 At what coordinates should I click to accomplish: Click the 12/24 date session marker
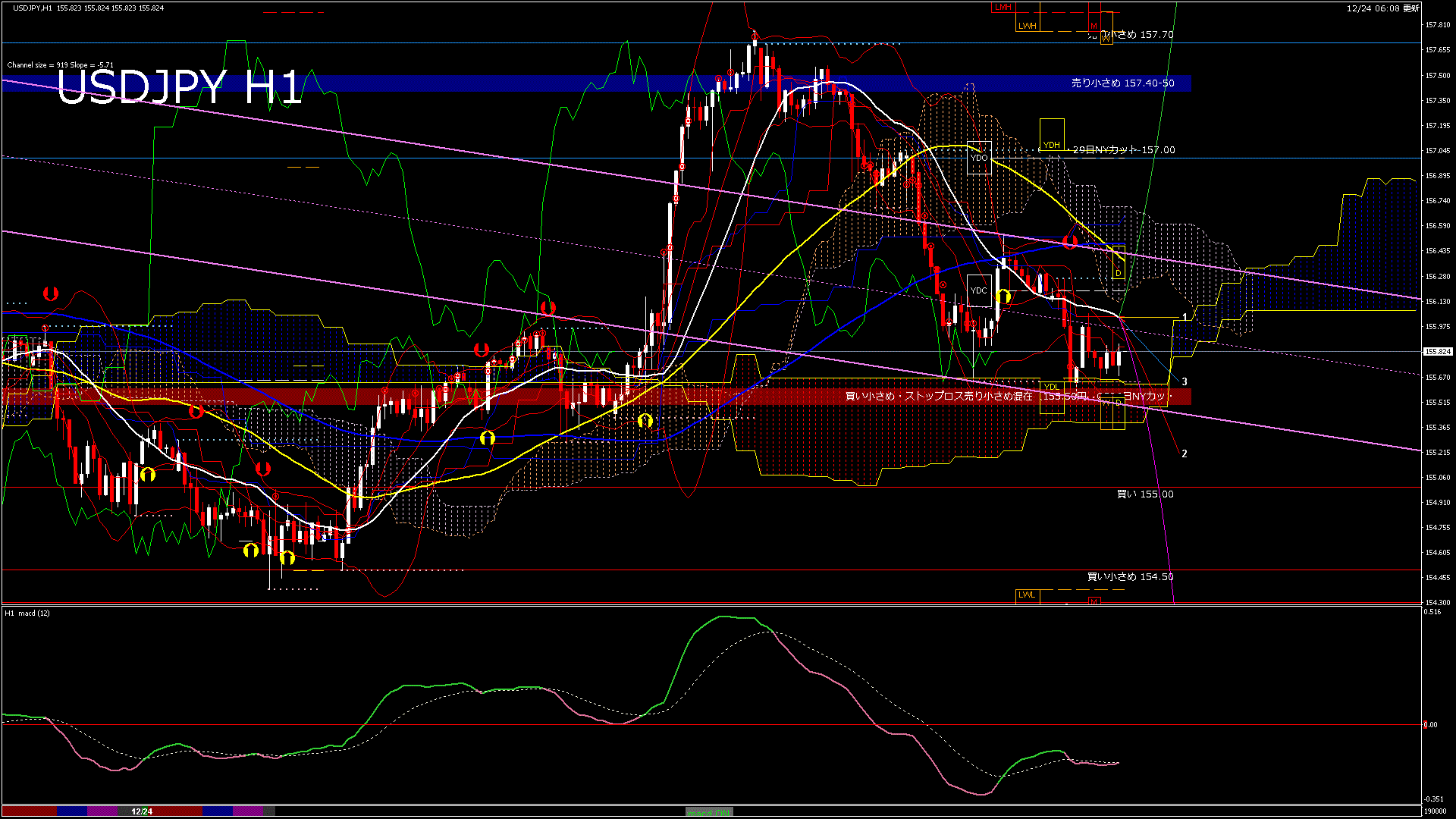[x=142, y=811]
